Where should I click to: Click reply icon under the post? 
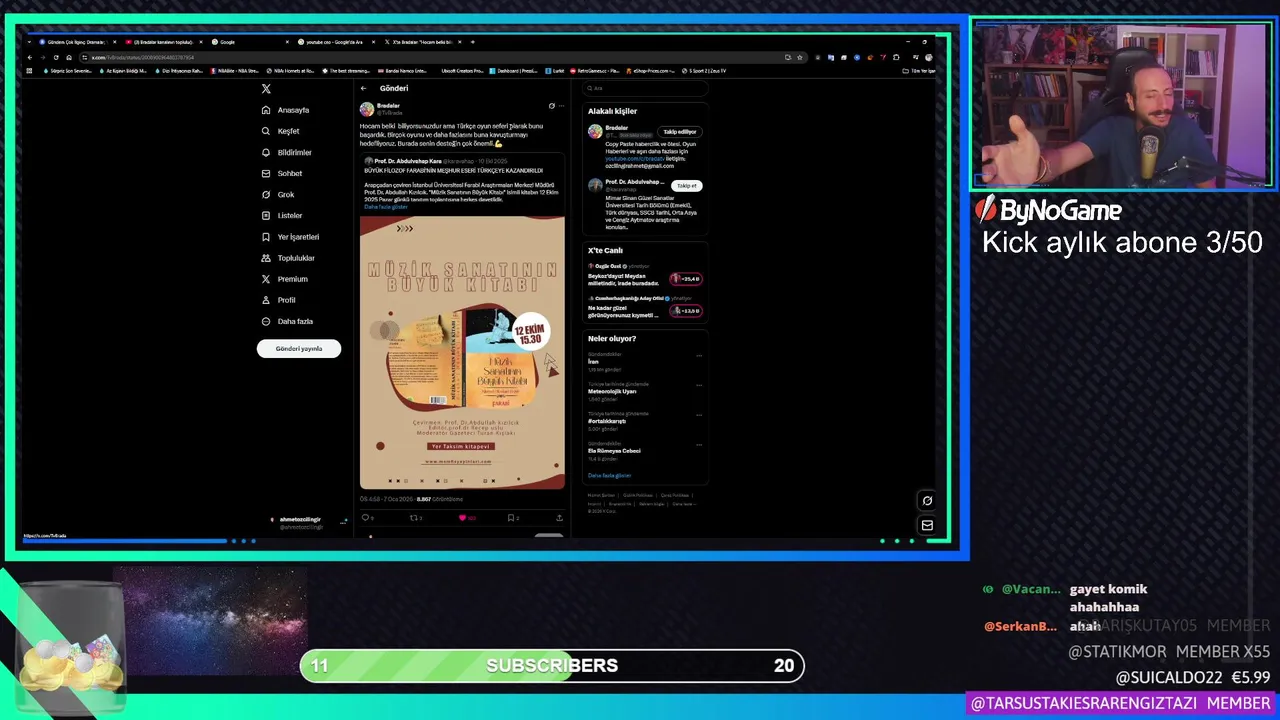(365, 518)
